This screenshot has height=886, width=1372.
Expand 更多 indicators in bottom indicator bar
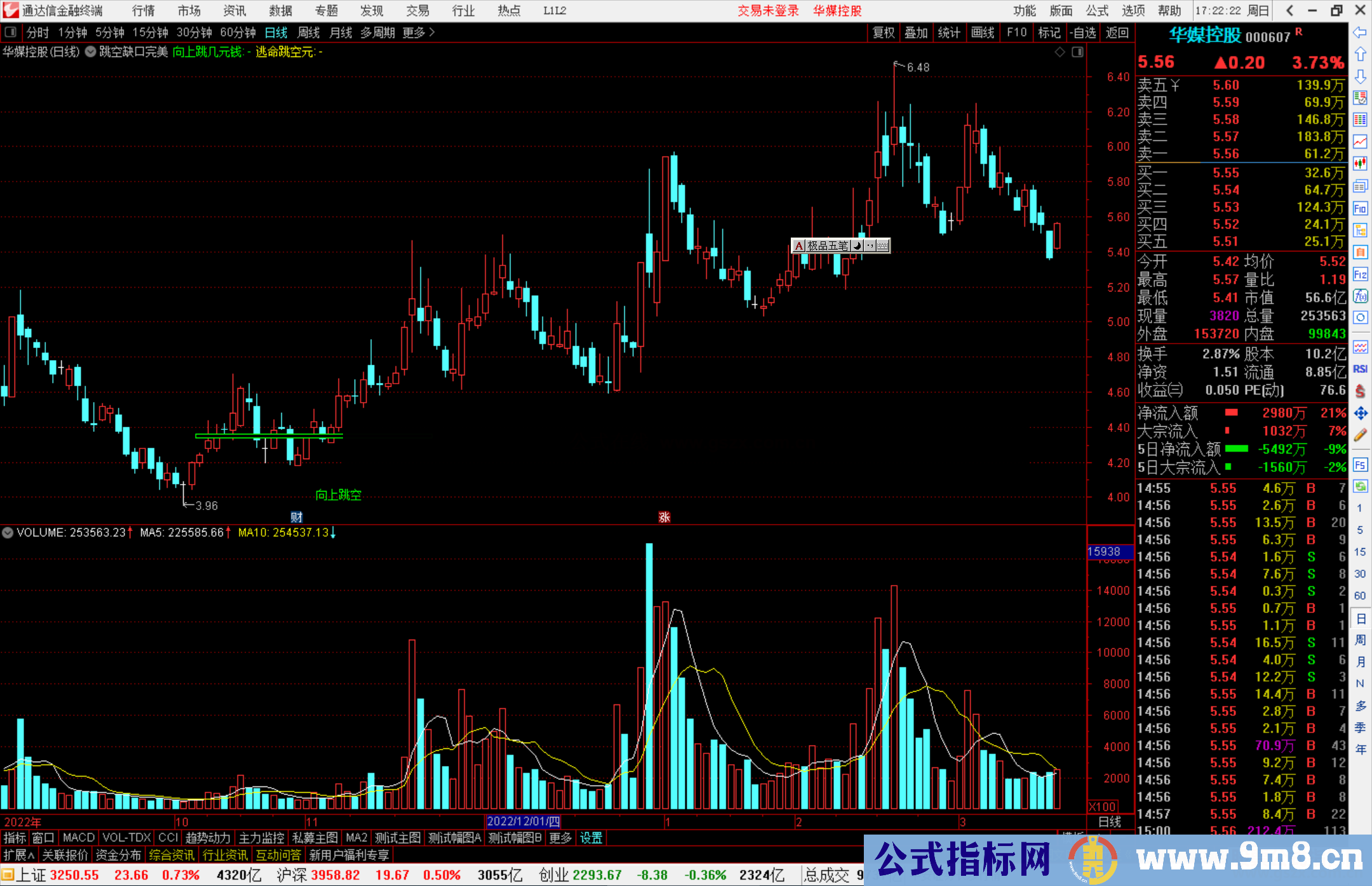tap(561, 838)
